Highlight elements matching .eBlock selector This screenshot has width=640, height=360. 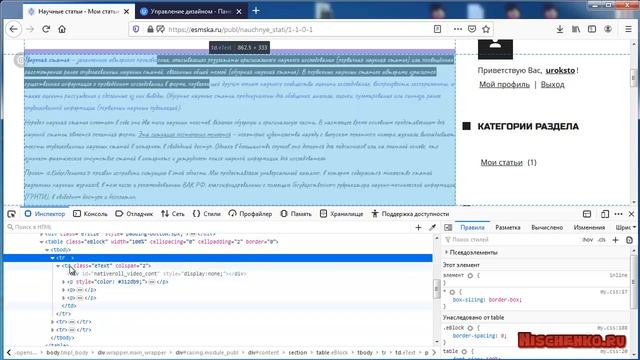pyautogui.click(x=470, y=328)
